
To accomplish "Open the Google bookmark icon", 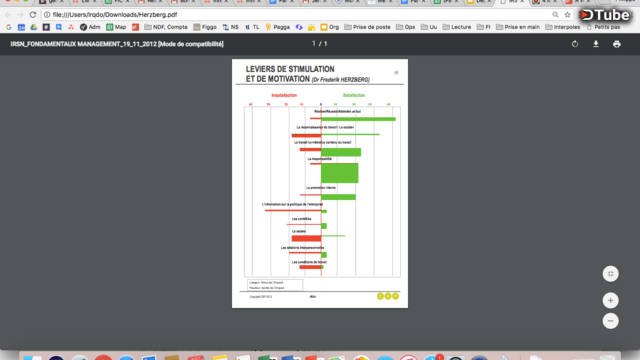I will (x=9, y=27).
